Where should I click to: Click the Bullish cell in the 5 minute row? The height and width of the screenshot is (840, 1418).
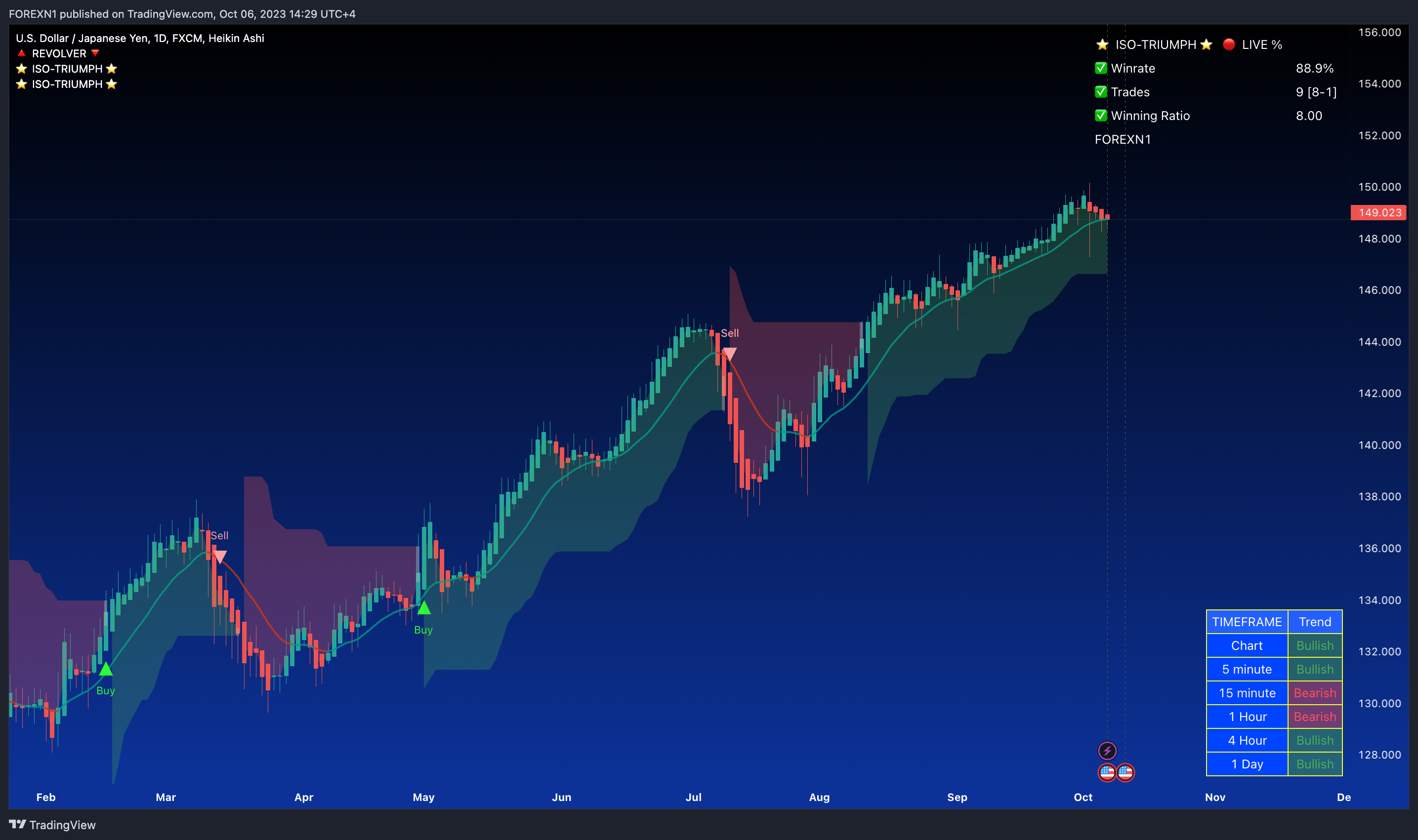[x=1315, y=669]
